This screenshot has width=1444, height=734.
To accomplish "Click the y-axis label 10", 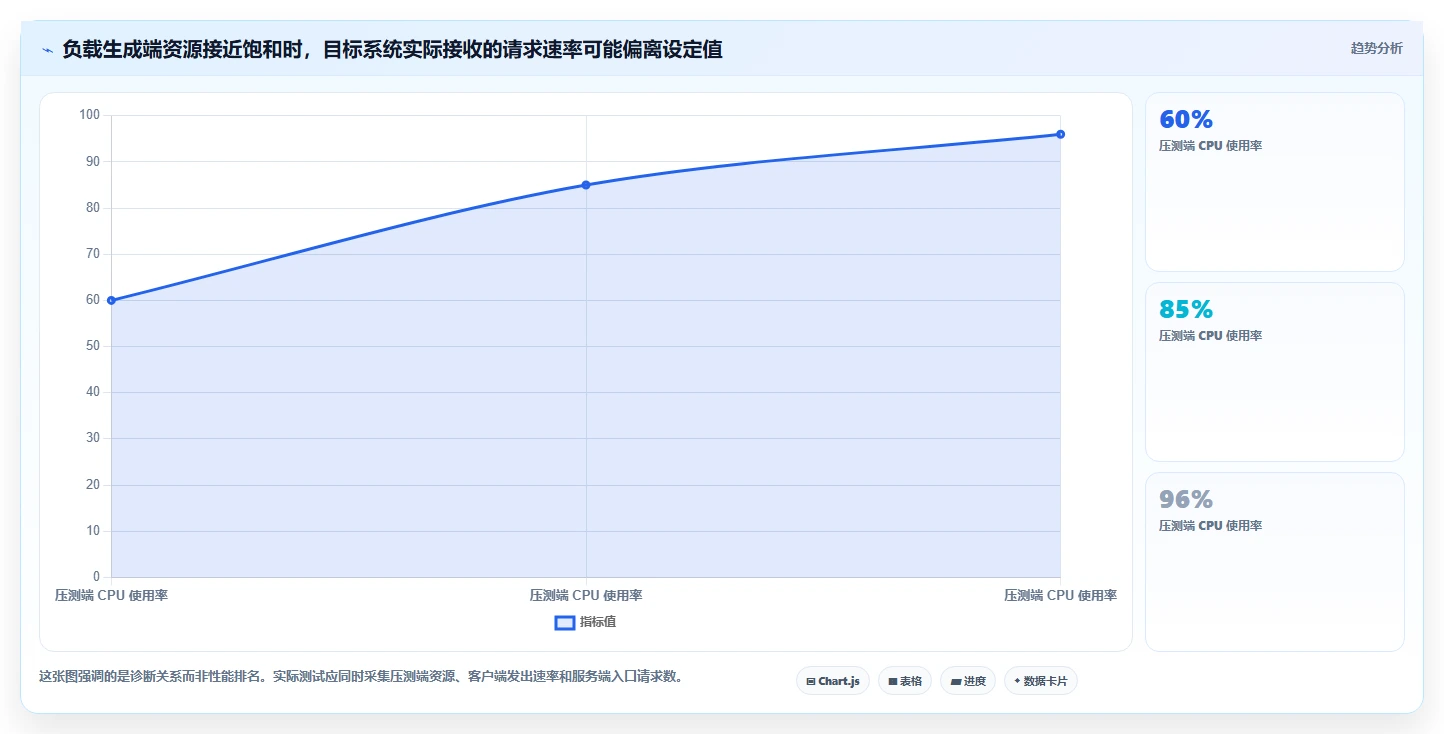I will pyautogui.click(x=93, y=531).
